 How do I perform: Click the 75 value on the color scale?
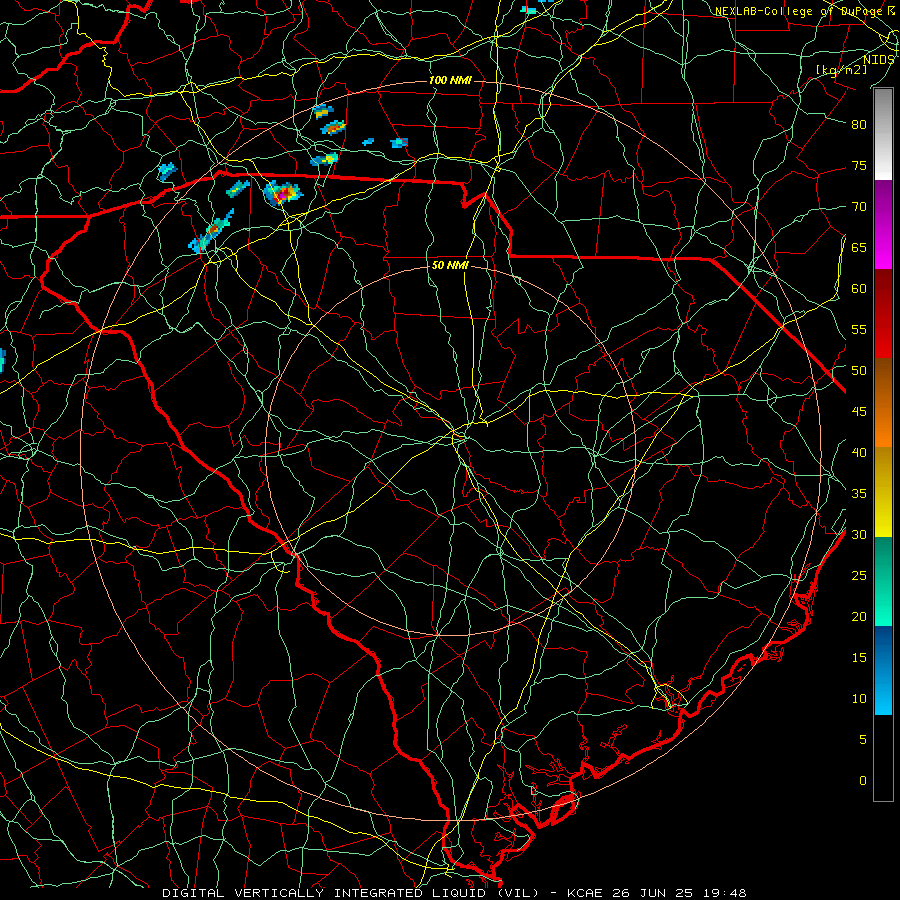(859, 166)
